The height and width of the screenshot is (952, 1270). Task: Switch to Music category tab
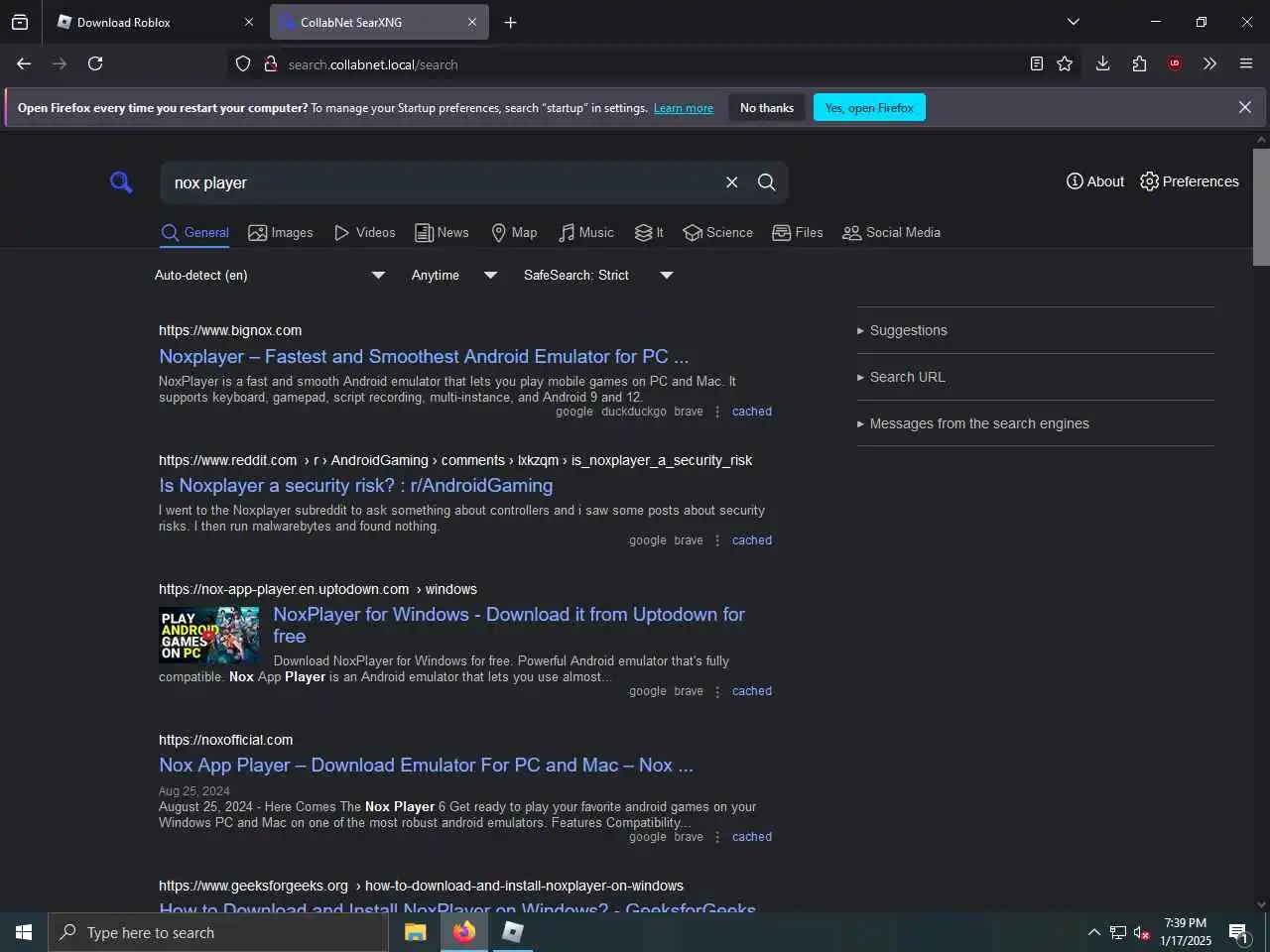585,232
